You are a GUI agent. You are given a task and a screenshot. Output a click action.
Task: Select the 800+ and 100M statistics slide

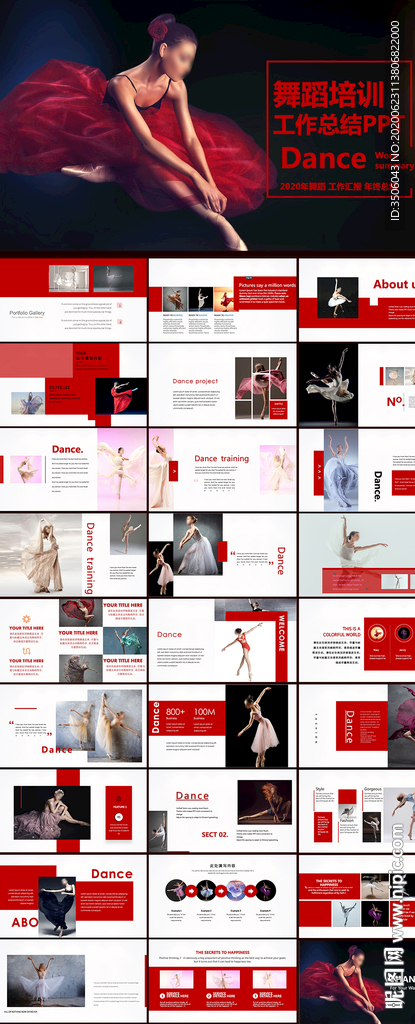pyautogui.click(x=222, y=726)
